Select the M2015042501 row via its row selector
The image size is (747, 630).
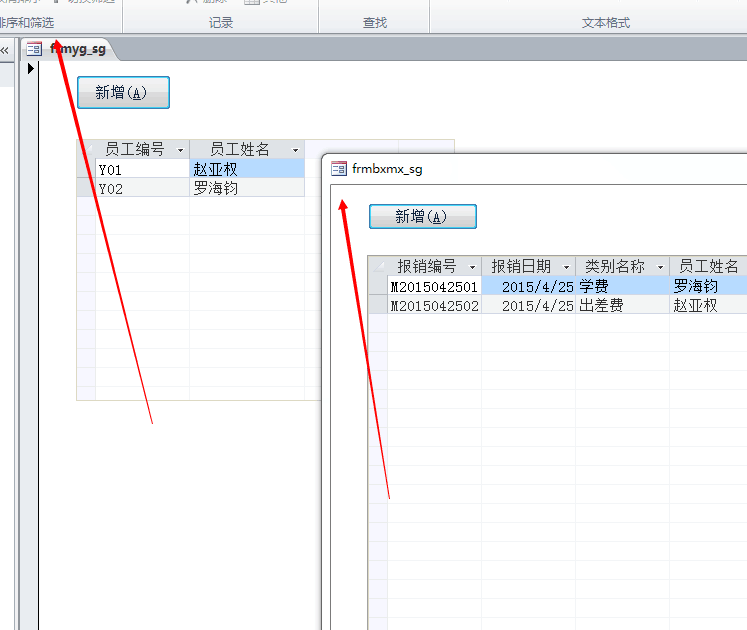coord(377,286)
